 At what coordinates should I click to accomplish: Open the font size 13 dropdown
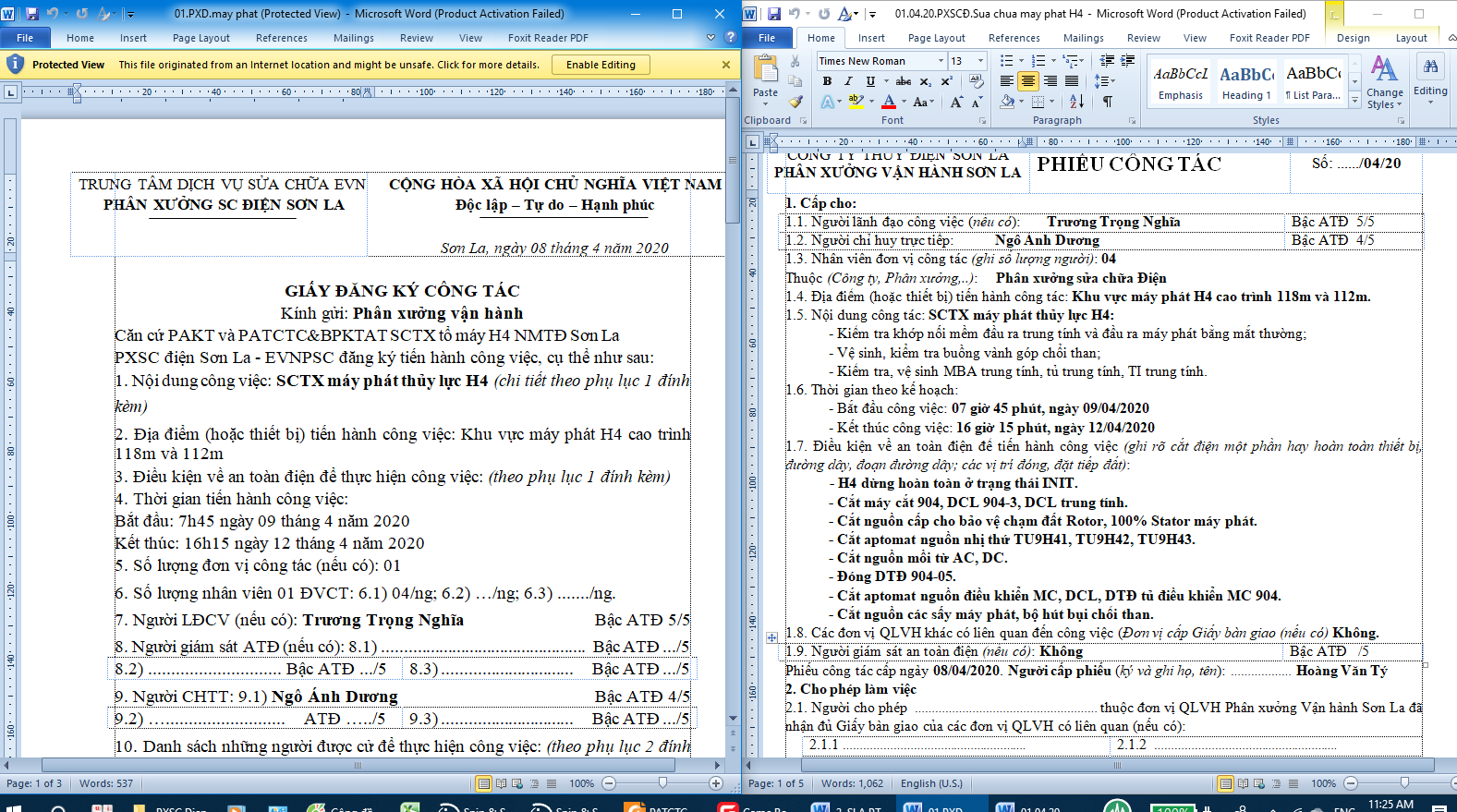click(x=981, y=61)
